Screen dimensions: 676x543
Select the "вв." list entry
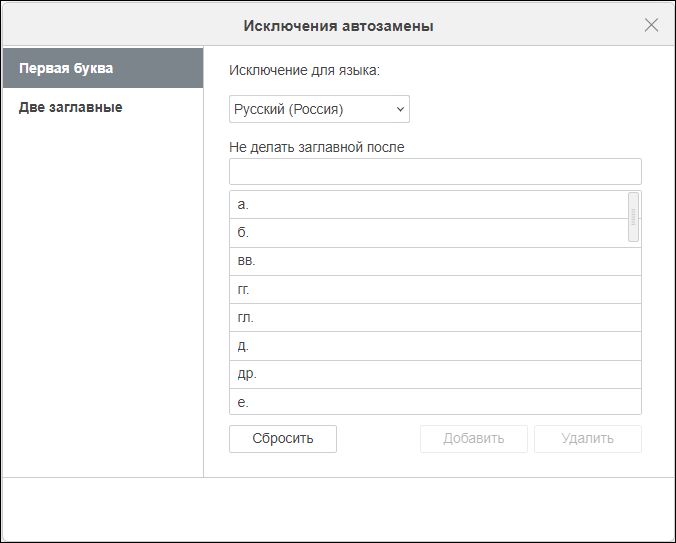pyautogui.click(x=435, y=261)
